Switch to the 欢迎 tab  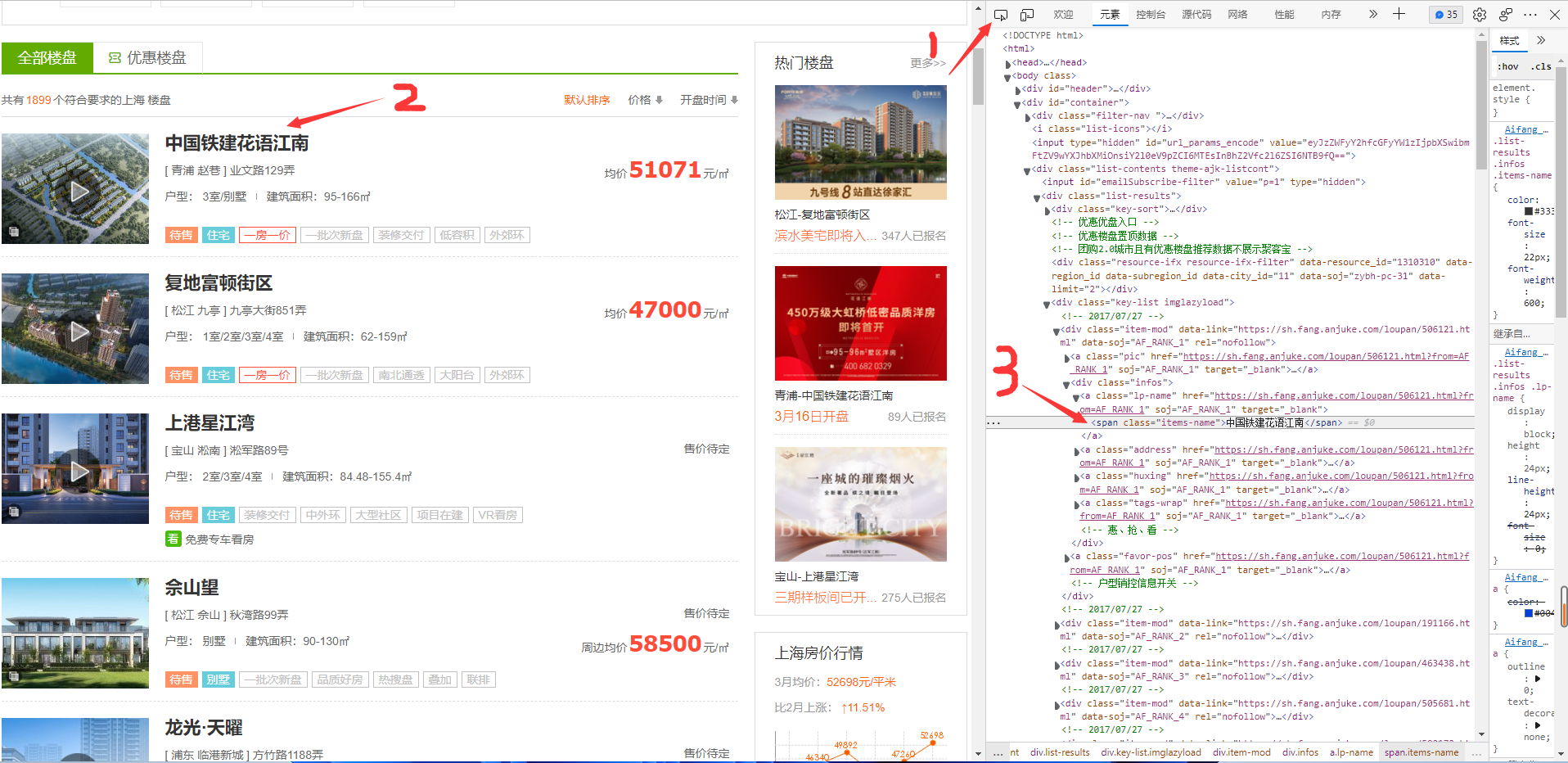tap(1063, 15)
